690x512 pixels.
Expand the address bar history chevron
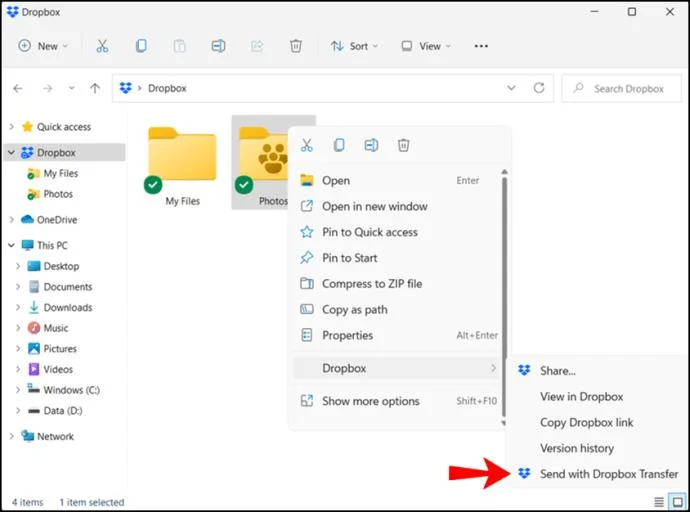coord(511,88)
